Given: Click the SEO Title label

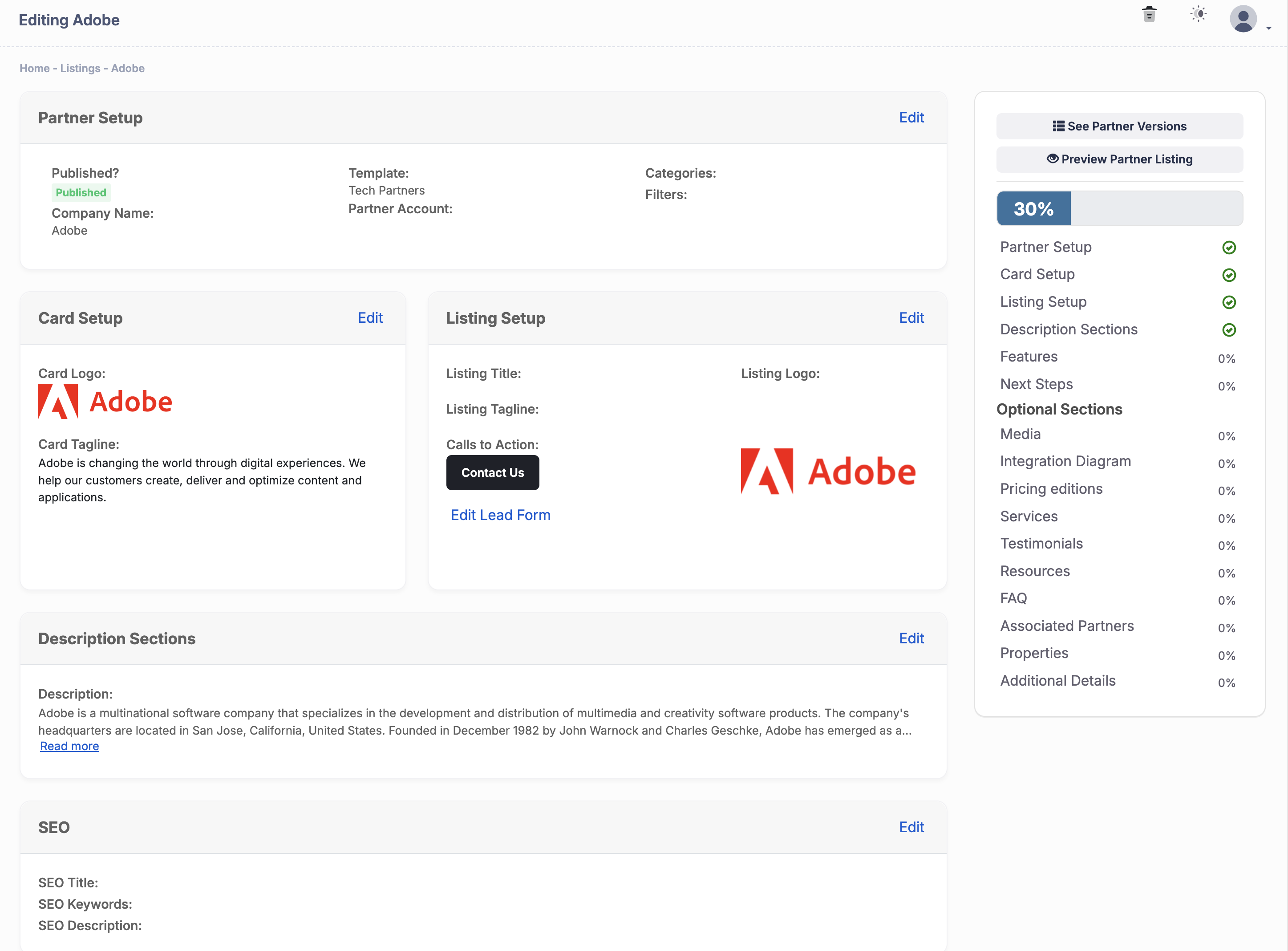Looking at the screenshot, I should click(x=69, y=883).
